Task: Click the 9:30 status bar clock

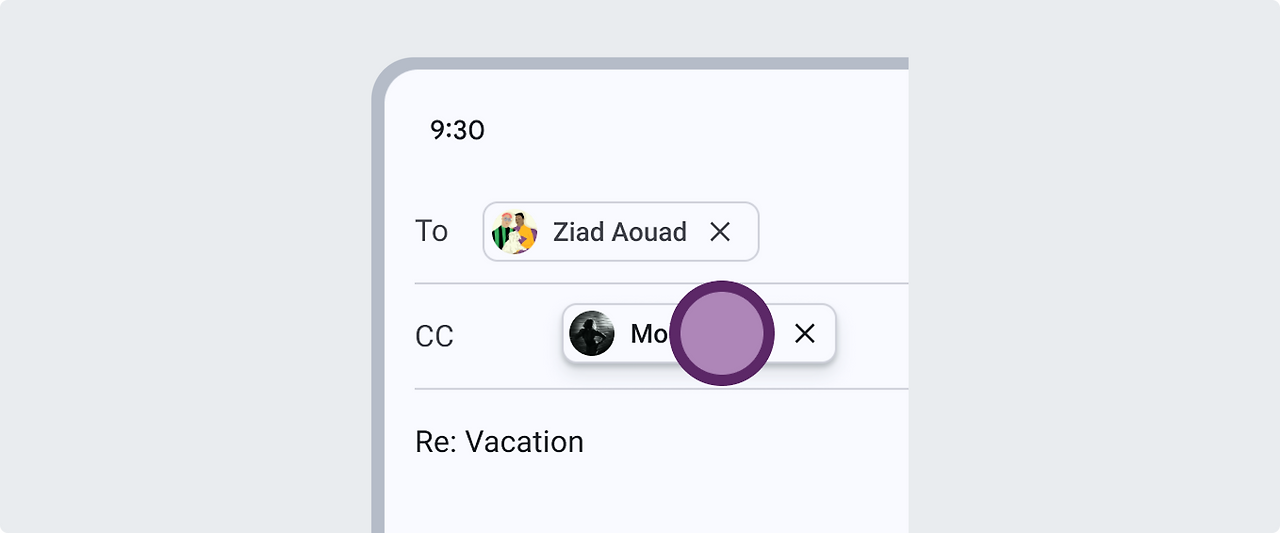Action: (457, 130)
